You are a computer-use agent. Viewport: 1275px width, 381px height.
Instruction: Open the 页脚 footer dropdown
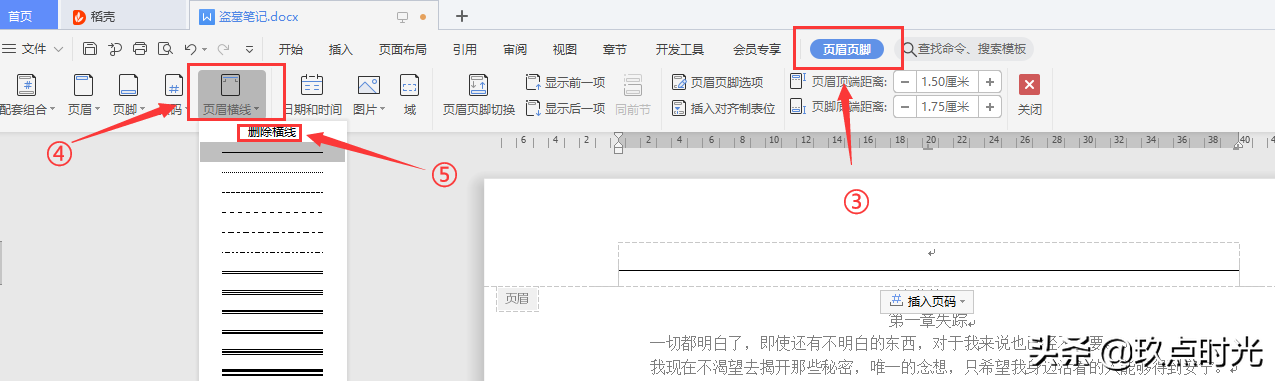(x=128, y=95)
